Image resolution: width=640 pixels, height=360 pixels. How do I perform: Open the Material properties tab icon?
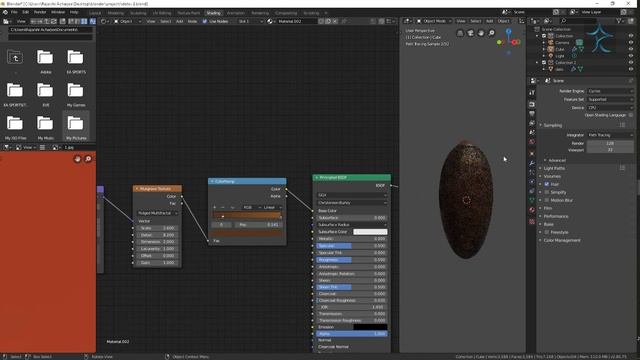pos(532,210)
